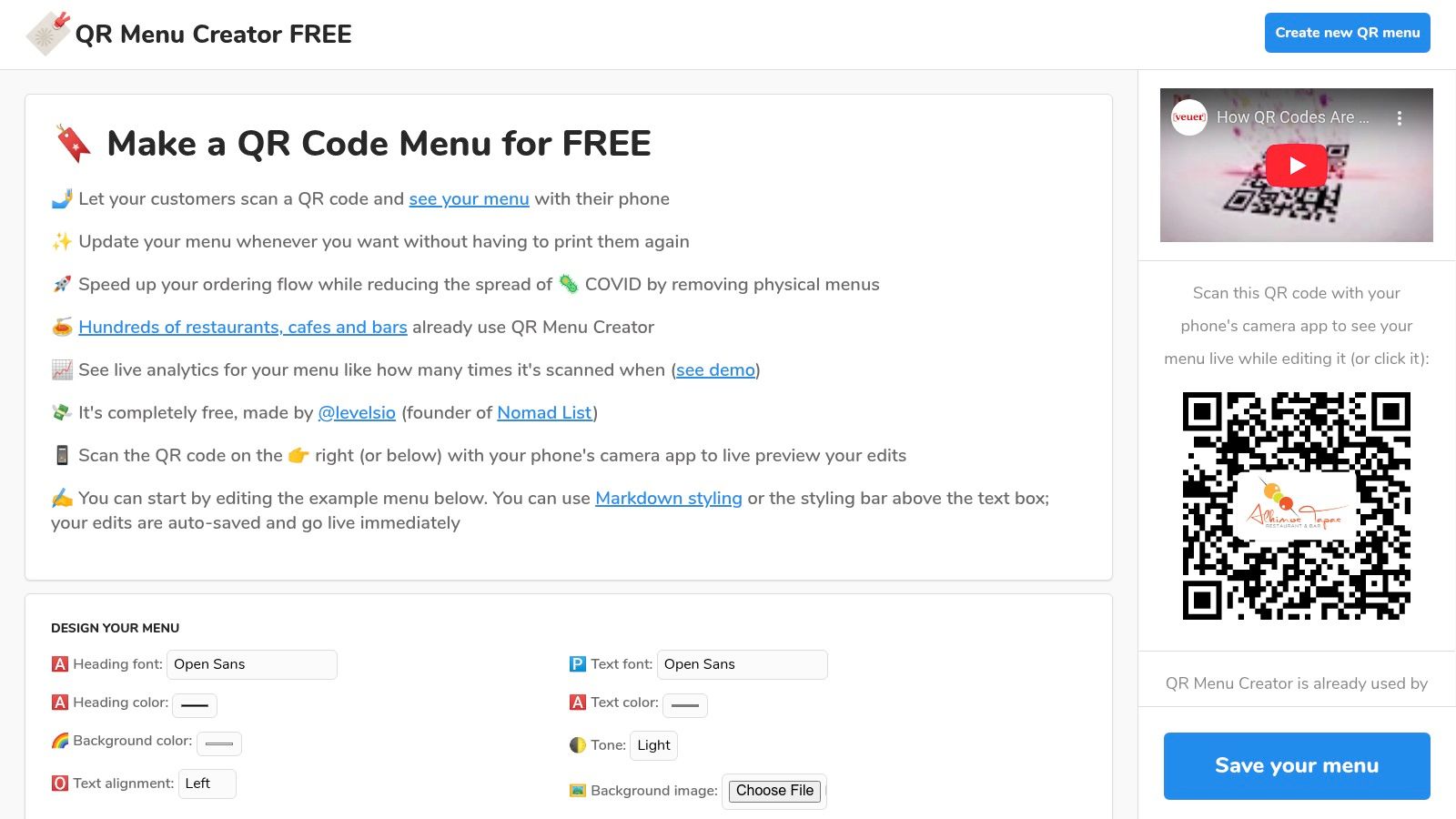1456x819 pixels.
Task: Open the Text alignment dropdown
Action: [207, 784]
